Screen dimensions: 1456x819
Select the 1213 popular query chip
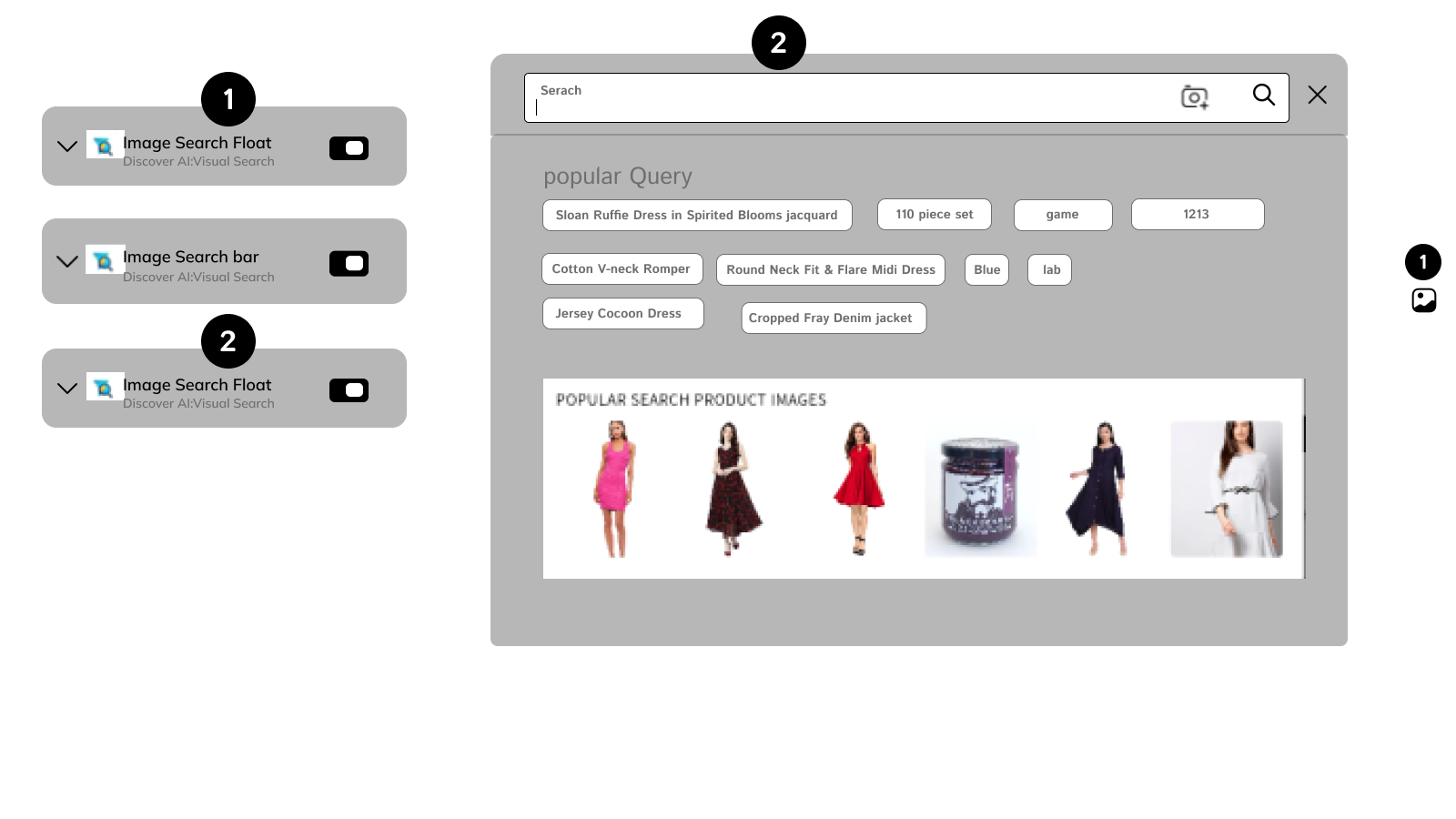pos(1198,215)
